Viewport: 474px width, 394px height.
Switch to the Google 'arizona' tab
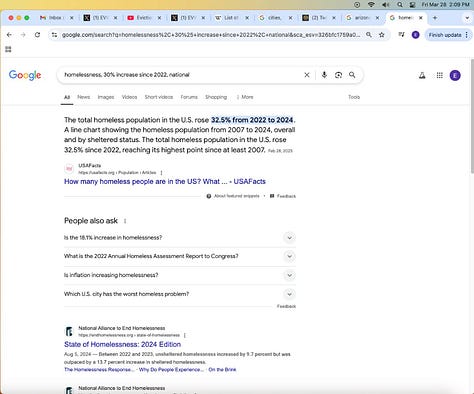[362, 18]
